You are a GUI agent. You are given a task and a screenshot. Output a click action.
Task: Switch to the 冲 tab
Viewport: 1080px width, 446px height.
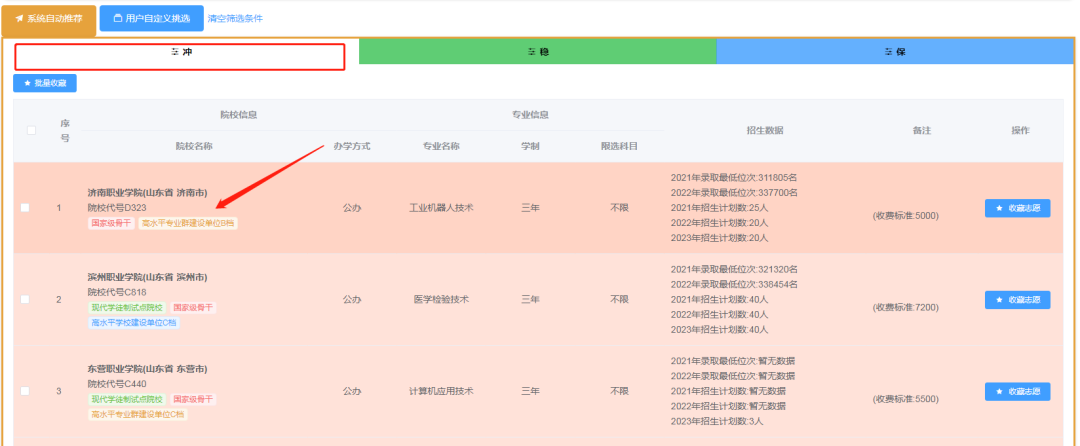click(x=181, y=51)
